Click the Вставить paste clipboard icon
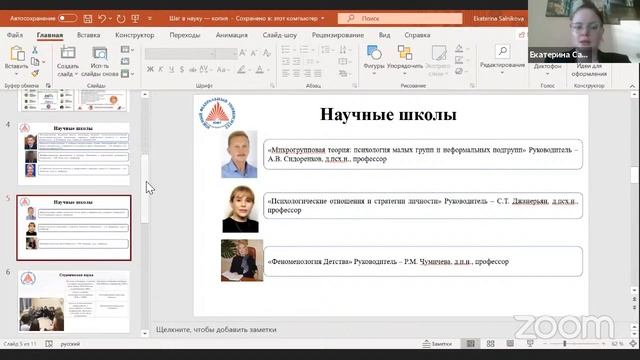 click(17, 53)
